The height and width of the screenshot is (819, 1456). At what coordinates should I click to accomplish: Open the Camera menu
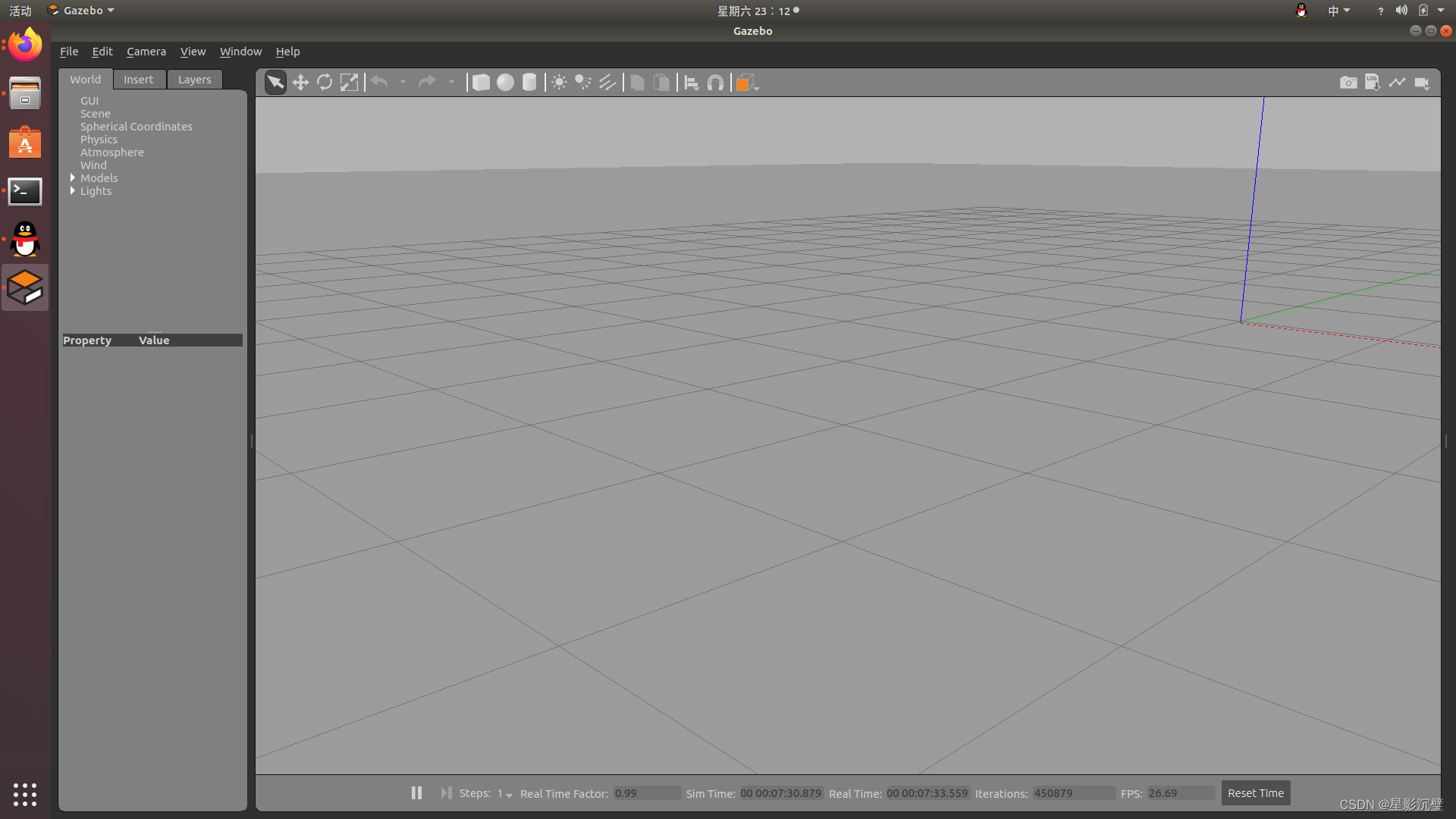click(146, 52)
